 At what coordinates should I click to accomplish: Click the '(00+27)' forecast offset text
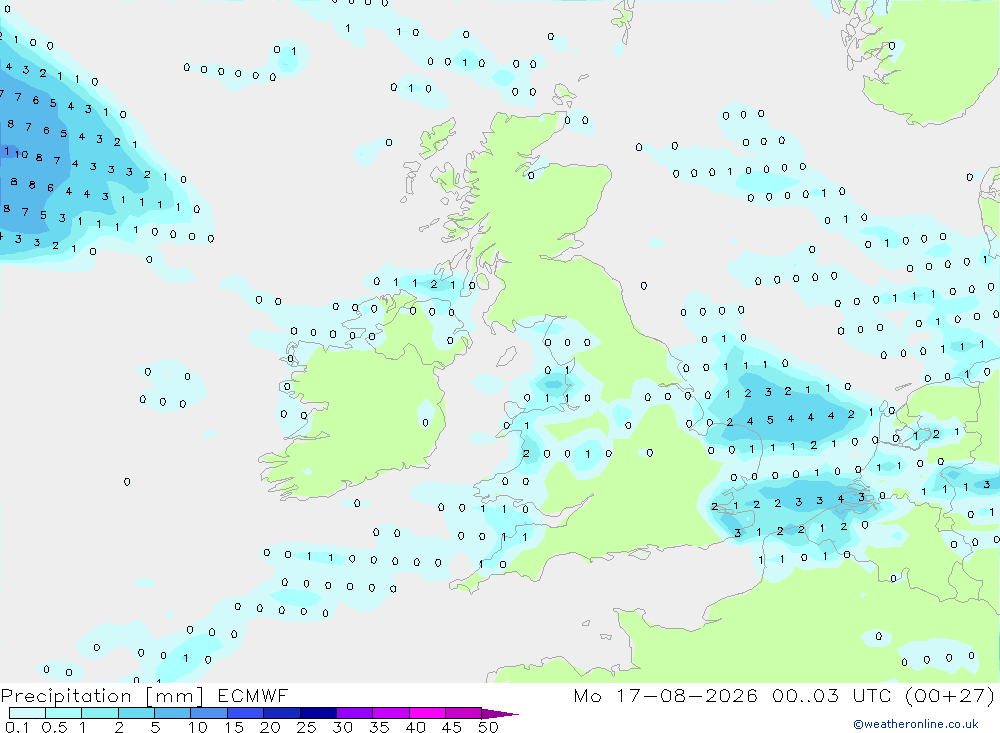(x=950, y=695)
